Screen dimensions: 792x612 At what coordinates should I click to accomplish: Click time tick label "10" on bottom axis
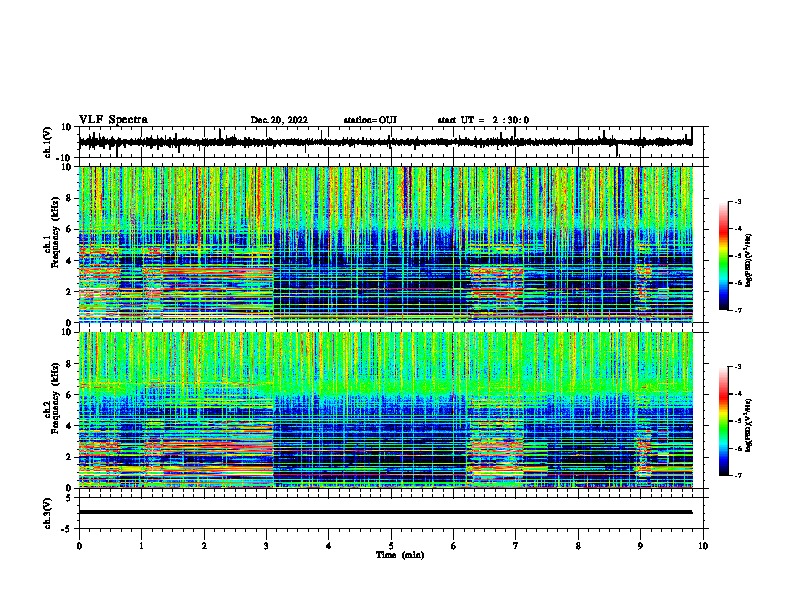[x=703, y=546]
